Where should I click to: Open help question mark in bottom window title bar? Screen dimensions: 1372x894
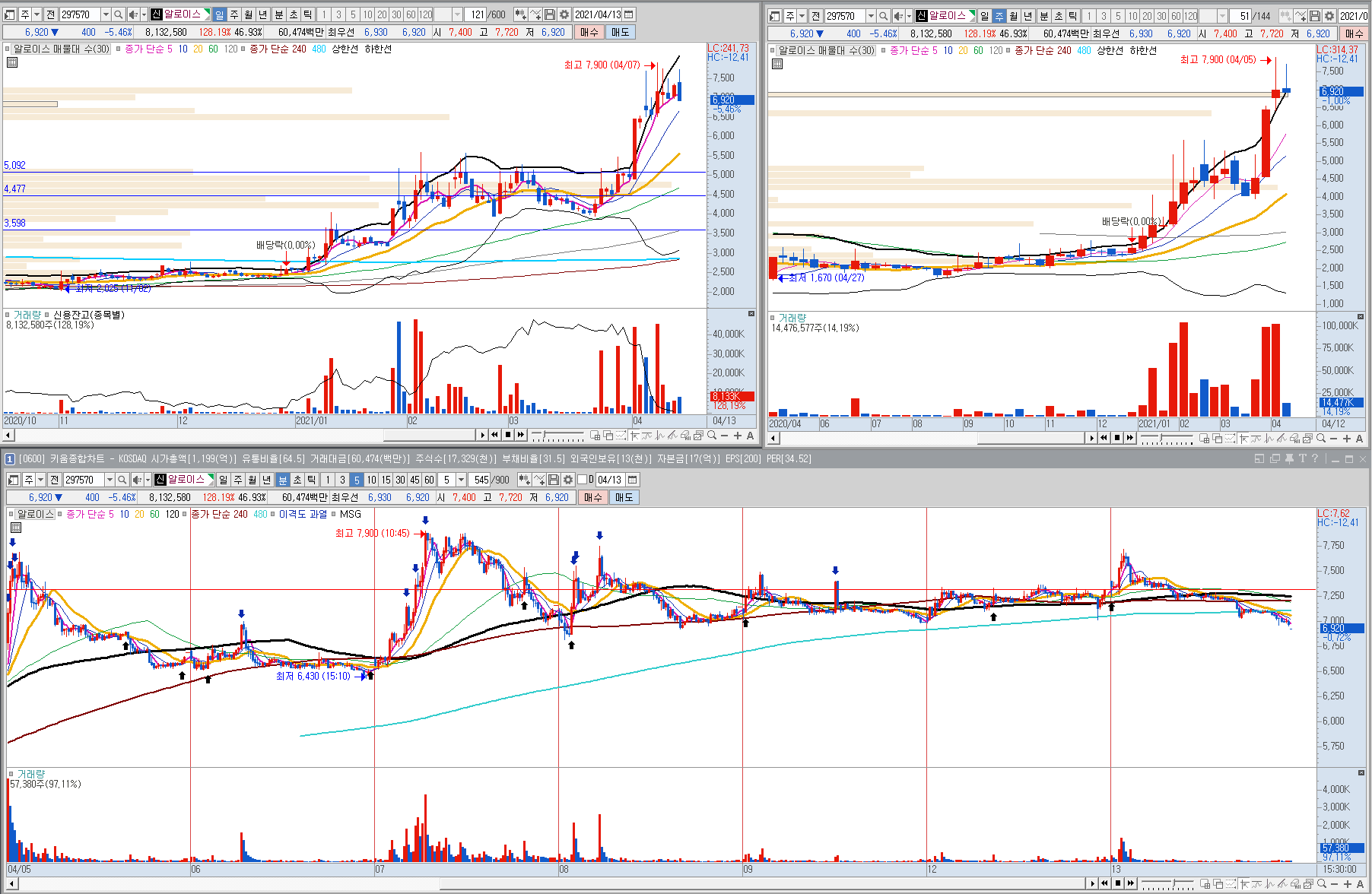tap(1315, 458)
